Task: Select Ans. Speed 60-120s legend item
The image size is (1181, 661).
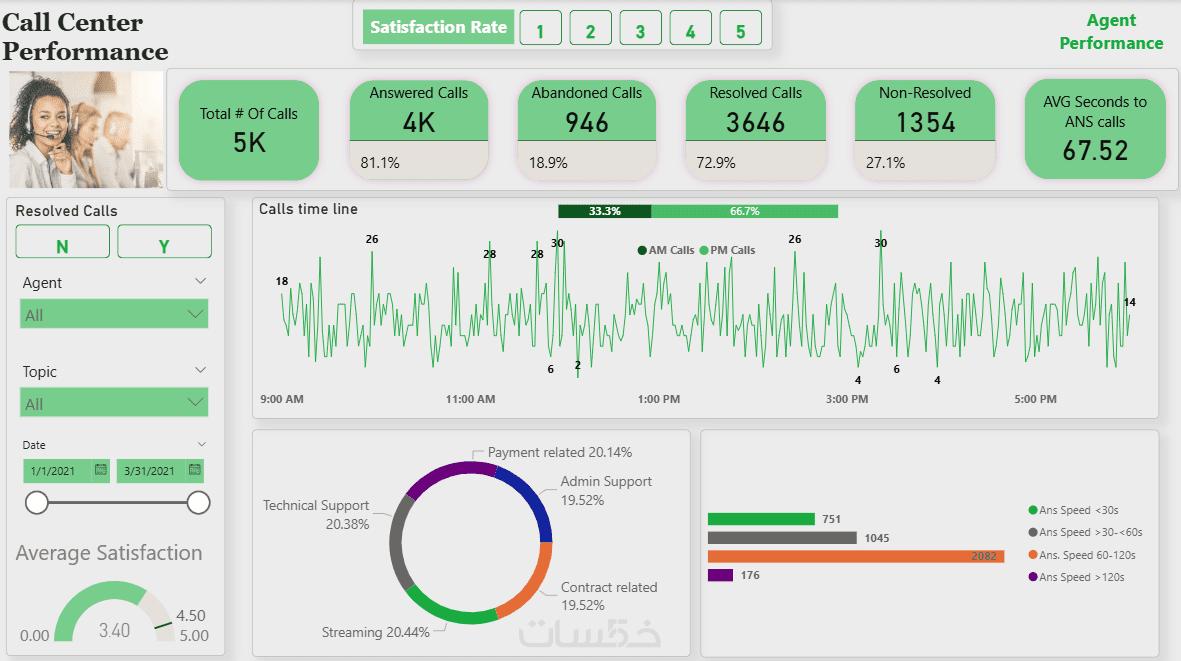Action: click(x=1082, y=555)
